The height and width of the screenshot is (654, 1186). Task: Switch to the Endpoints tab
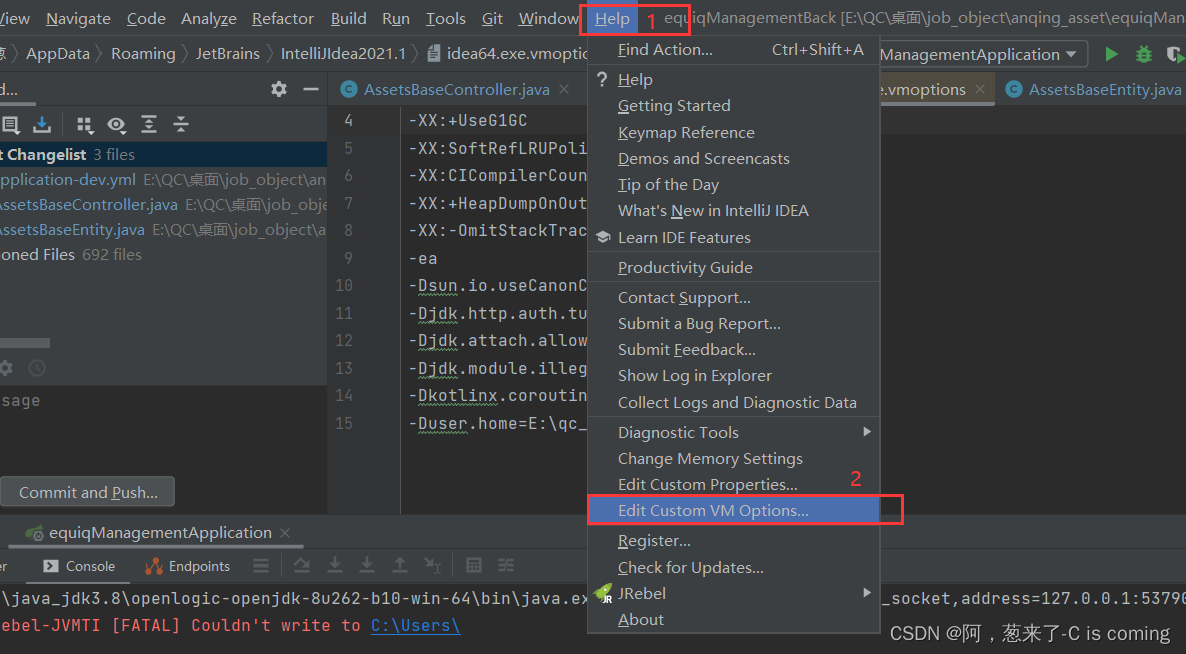point(188,566)
